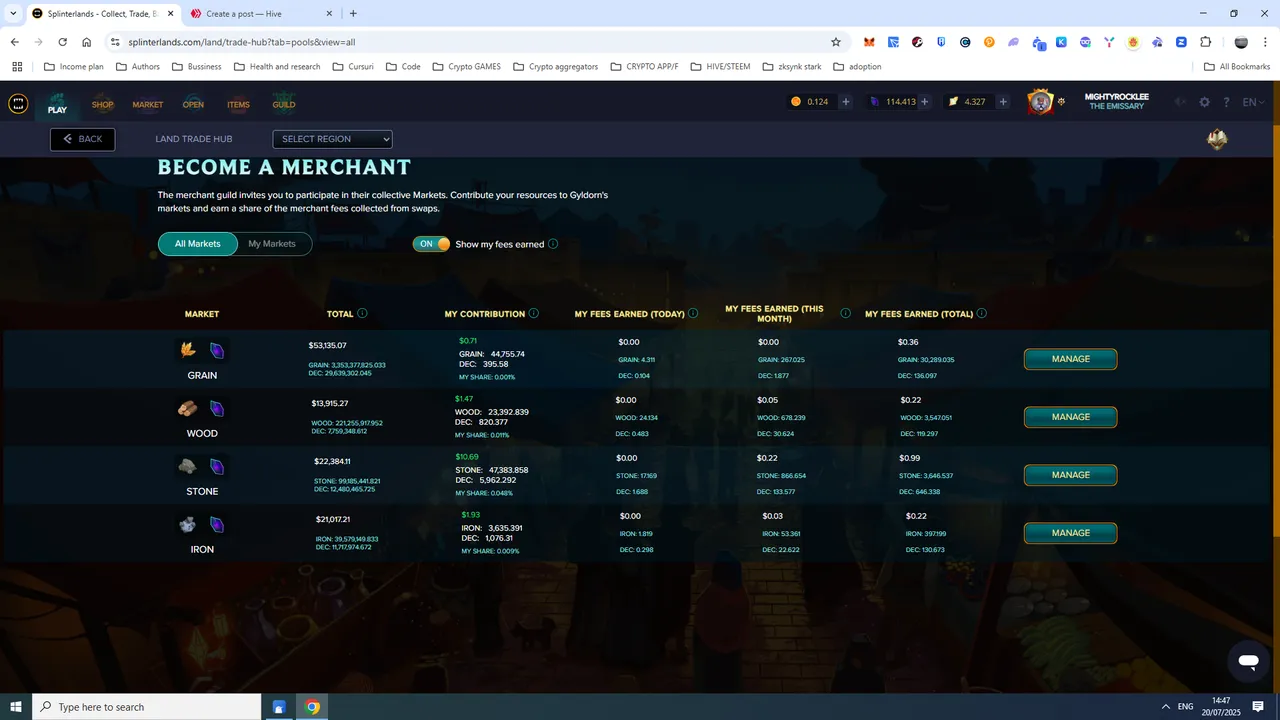Open Chrome three-dot menu

pos(1265,42)
